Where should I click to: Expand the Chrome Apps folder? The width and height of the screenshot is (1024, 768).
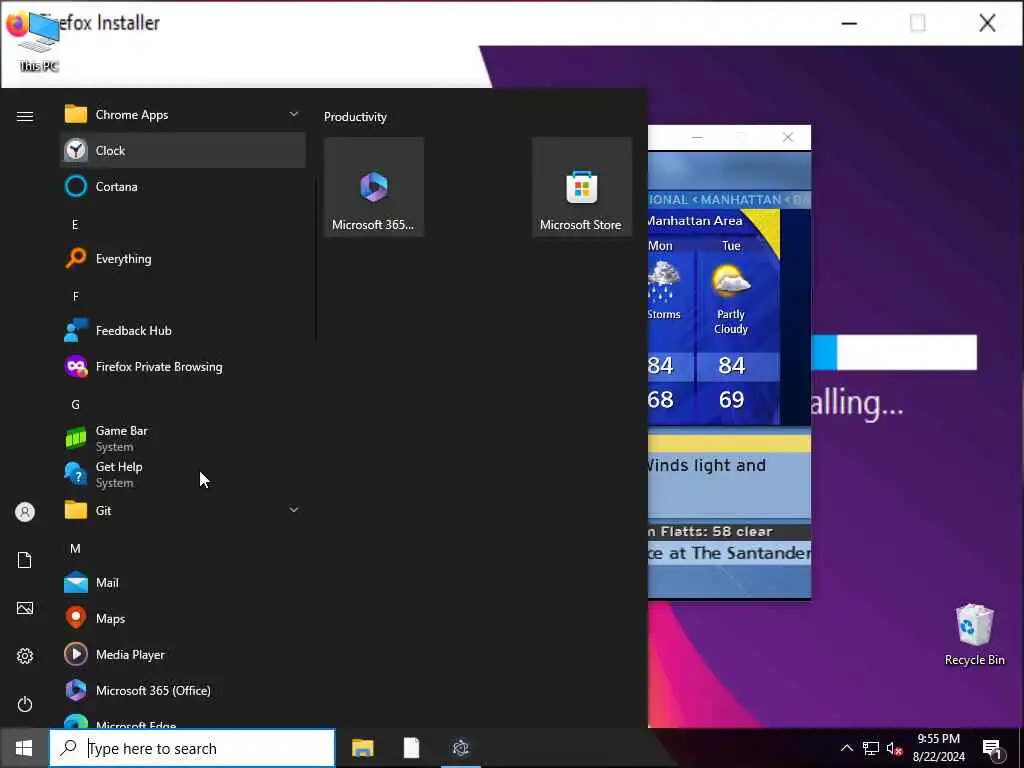click(x=294, y=114)
